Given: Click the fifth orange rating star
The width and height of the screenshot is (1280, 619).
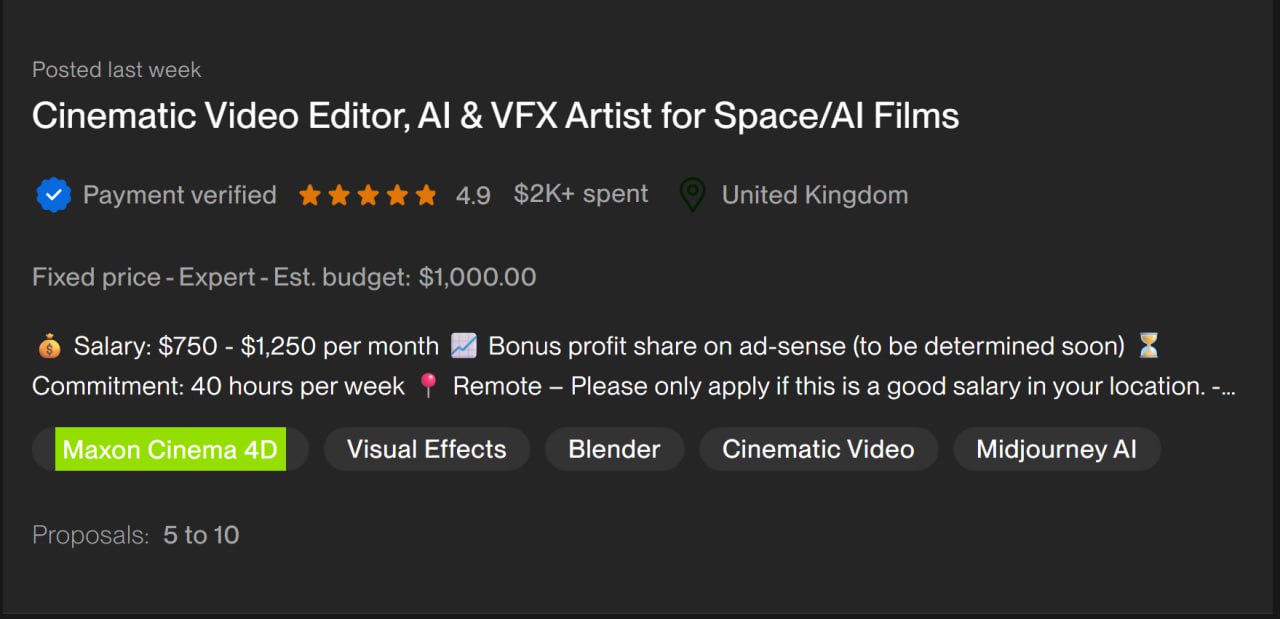Looking at the screenshot, I should (426, 195).
